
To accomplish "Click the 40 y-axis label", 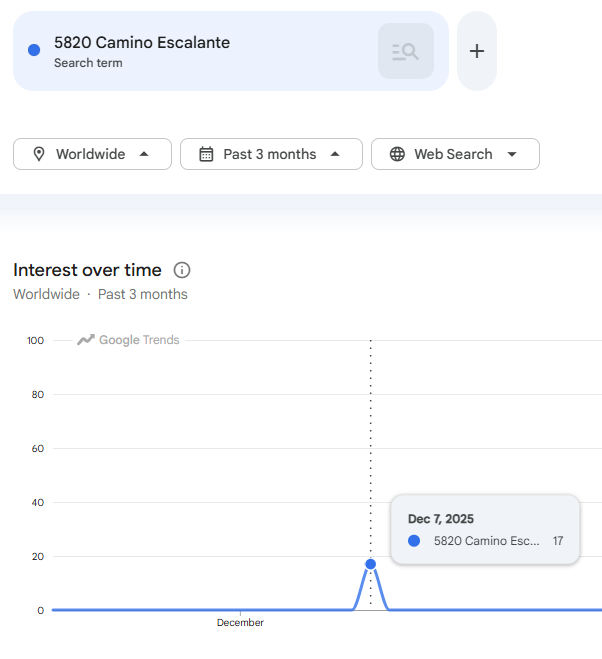I will coord(38,503).
